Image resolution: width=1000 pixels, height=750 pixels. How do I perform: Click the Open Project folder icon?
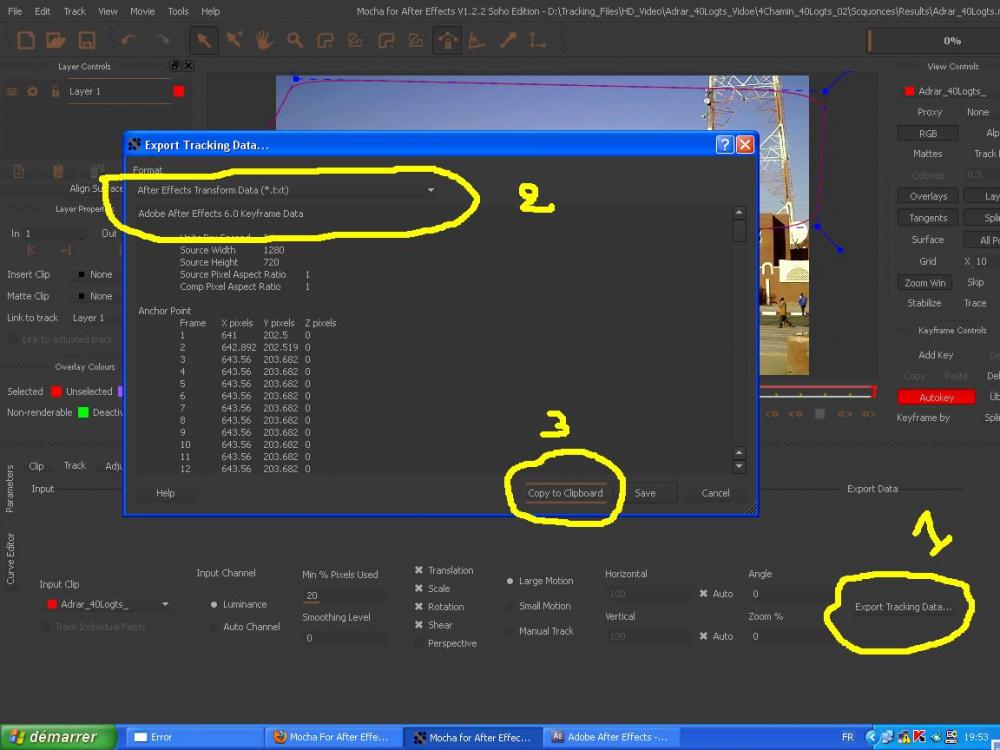[56, 41]
